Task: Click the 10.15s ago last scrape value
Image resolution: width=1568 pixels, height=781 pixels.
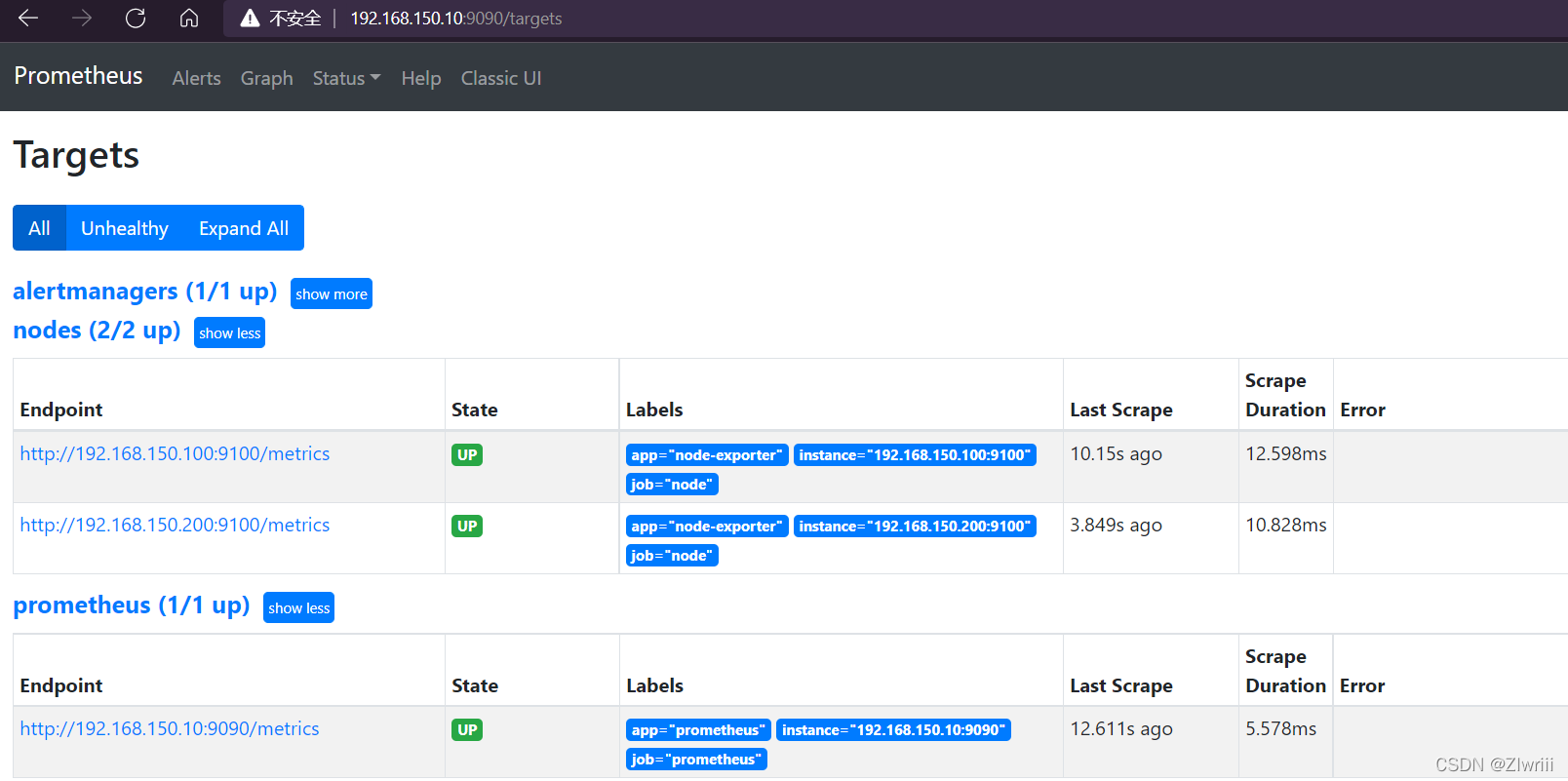Action: [1116, 453]
